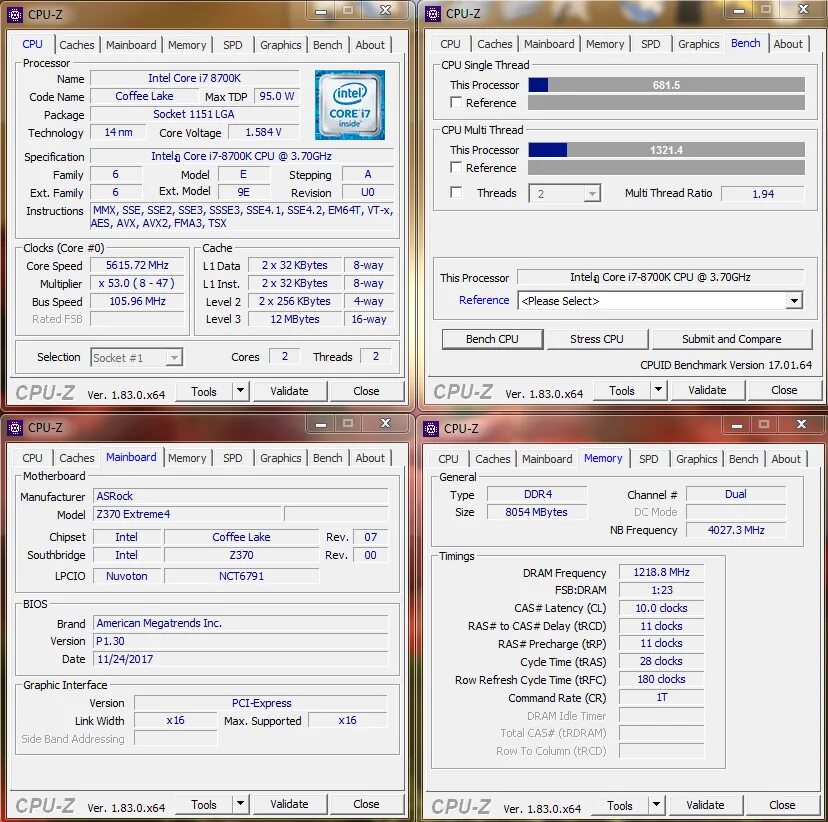Click the CPU-Z app icon in the Bench window title bar
The image size is (828, 822).
tap(432, 14)
